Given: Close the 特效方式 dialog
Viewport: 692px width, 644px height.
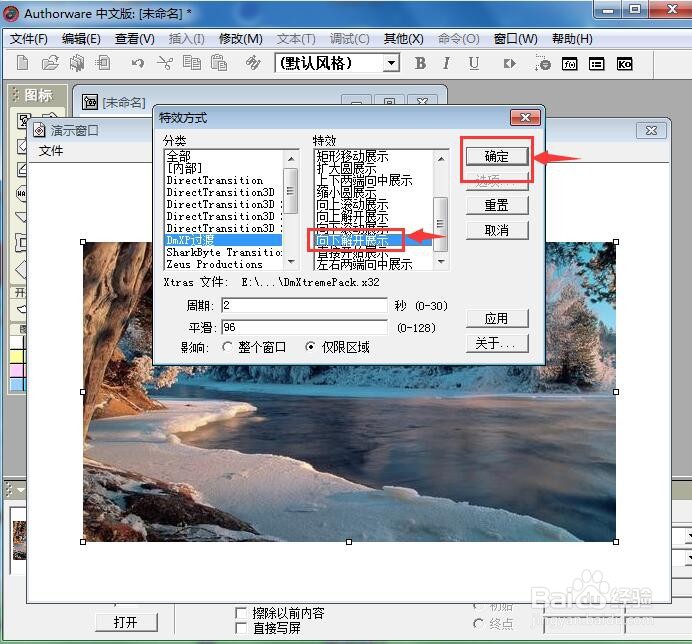Looking at the screenshot, I should pyautogui.click(x=525, y=117).
